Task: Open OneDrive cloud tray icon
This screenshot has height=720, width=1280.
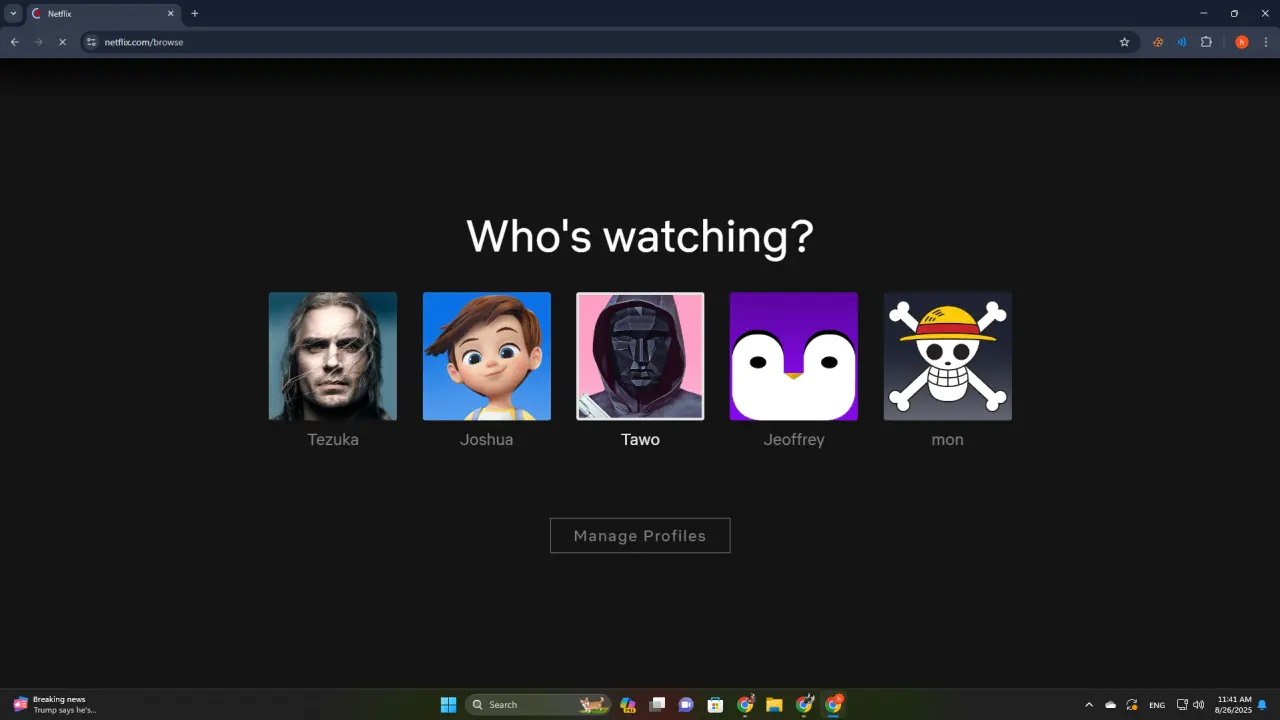Action: (1110, 705)
